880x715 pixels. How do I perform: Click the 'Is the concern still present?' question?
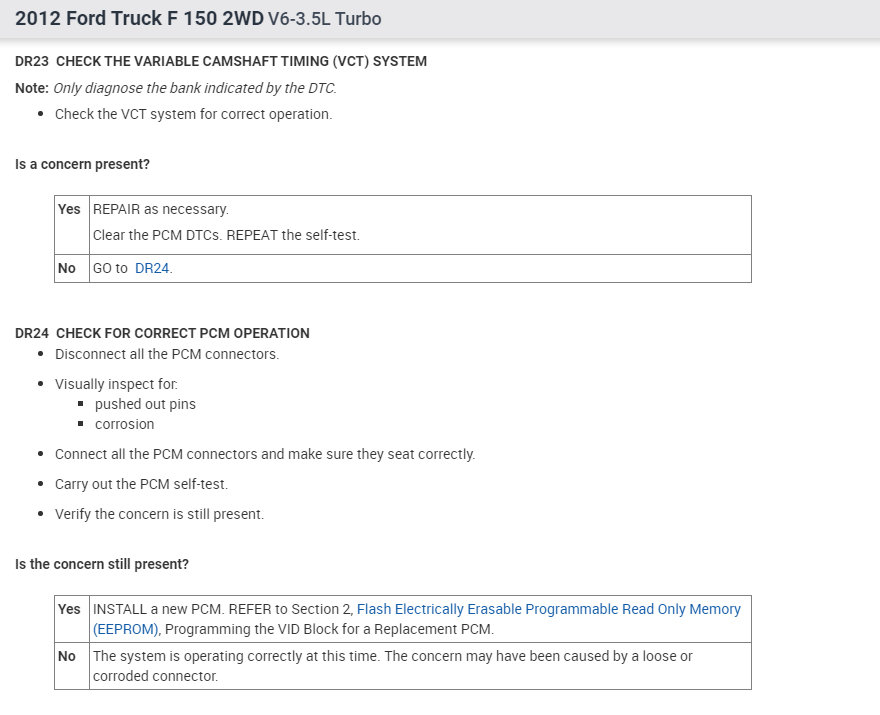click(102, 564)
